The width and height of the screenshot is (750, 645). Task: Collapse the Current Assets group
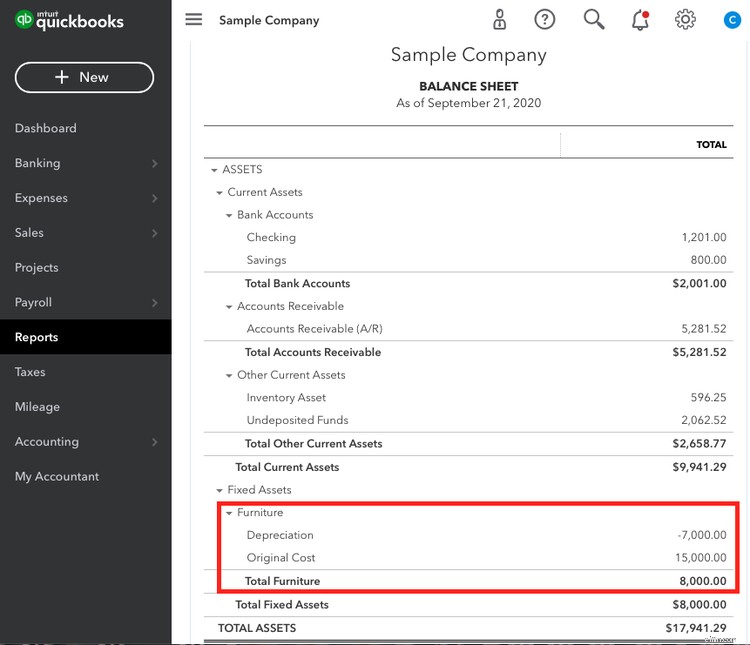(220, 193)
